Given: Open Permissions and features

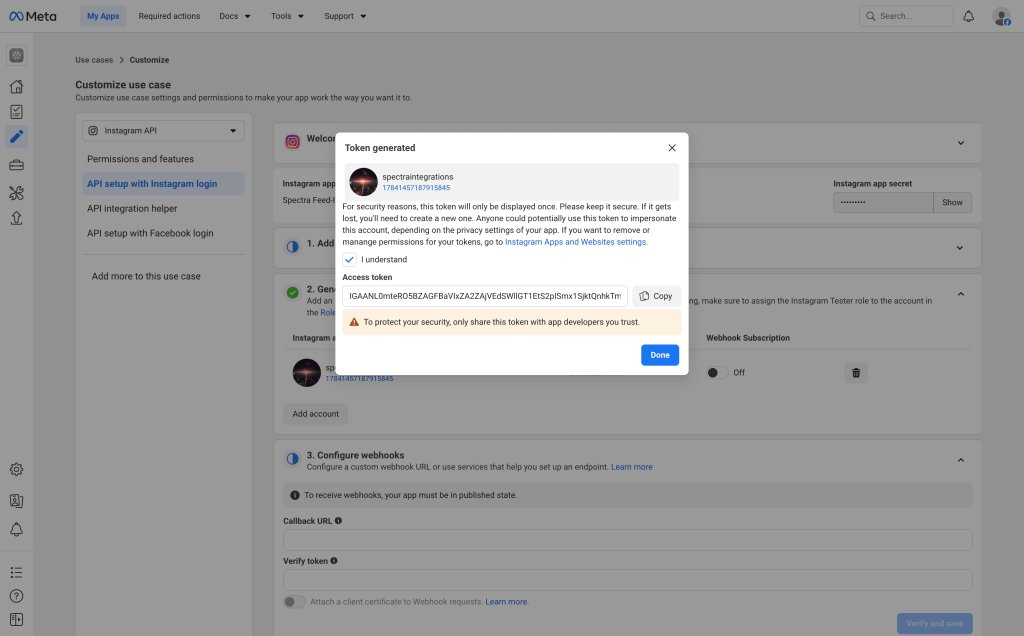Looking at the screenshot, I should tap(140, 159).
